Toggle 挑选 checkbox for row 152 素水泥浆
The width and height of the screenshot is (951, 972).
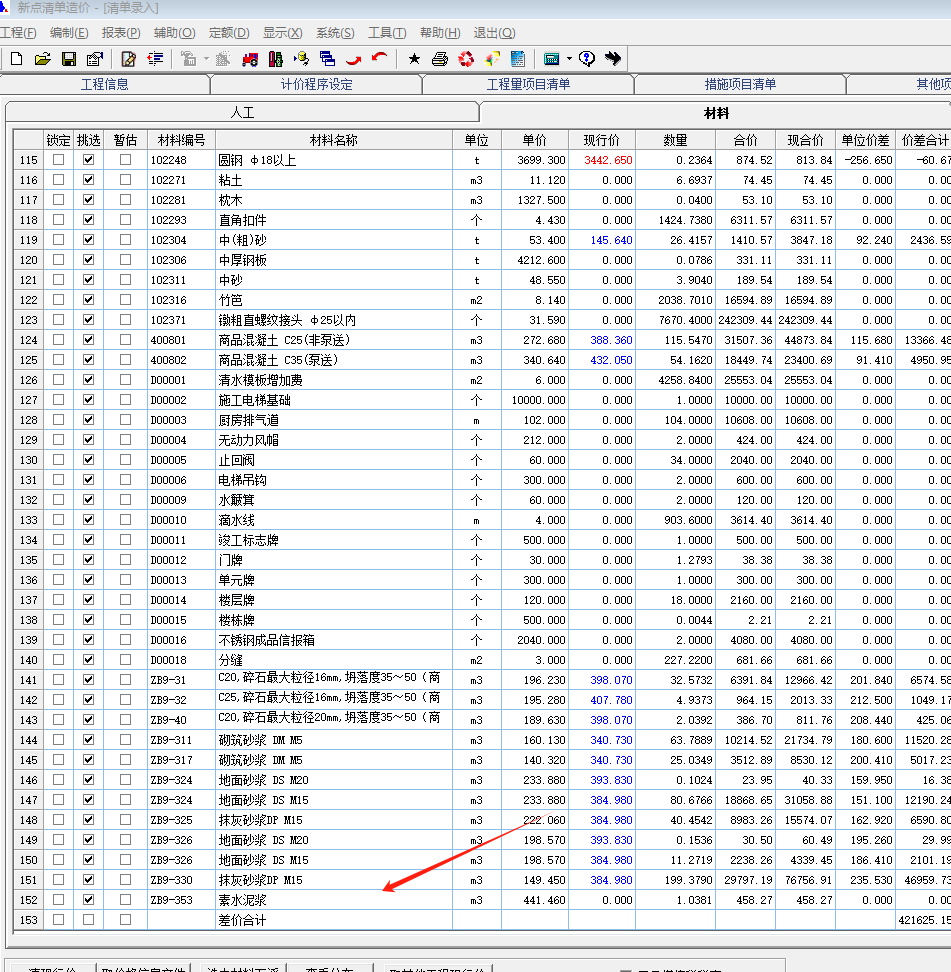coord(89,899)
